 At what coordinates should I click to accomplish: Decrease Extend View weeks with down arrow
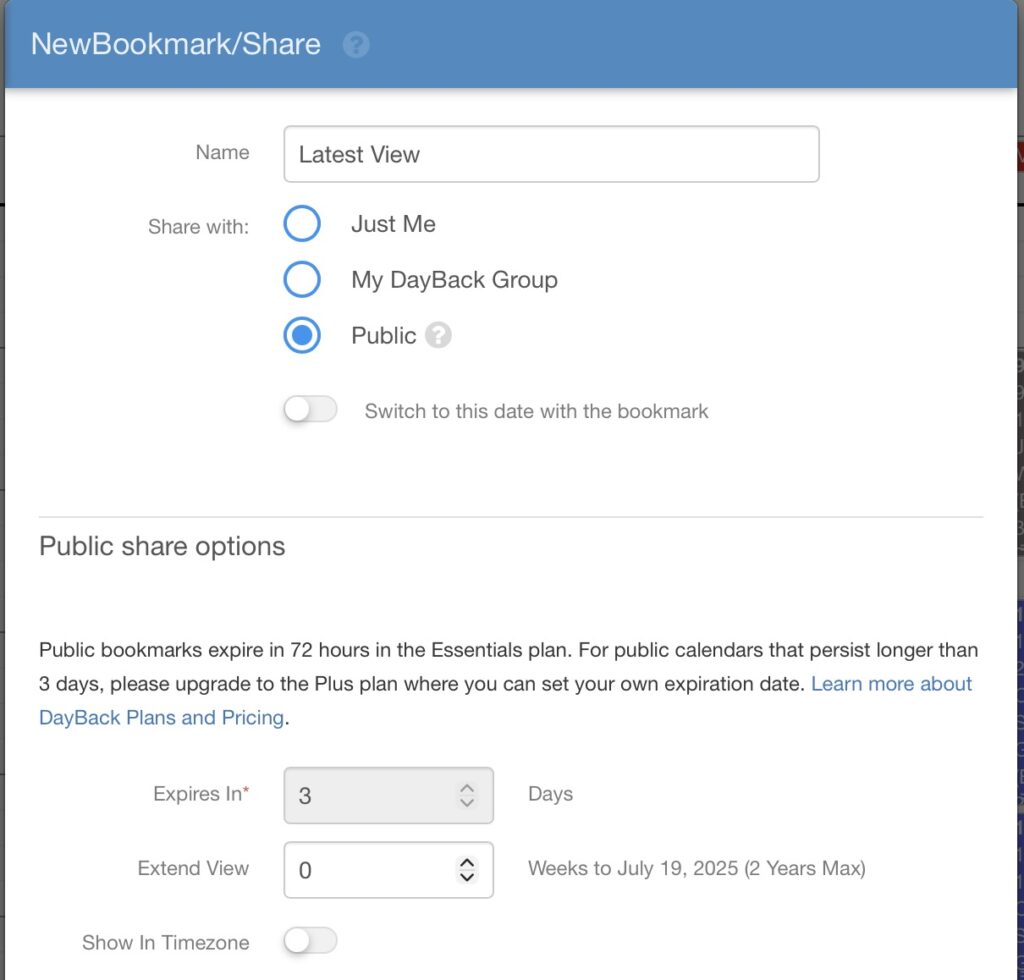466,877
